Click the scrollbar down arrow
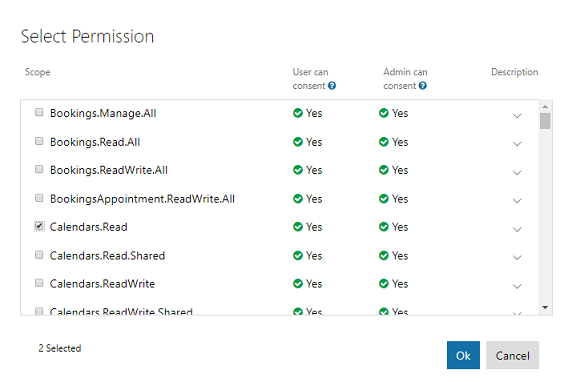 (545, 307)
